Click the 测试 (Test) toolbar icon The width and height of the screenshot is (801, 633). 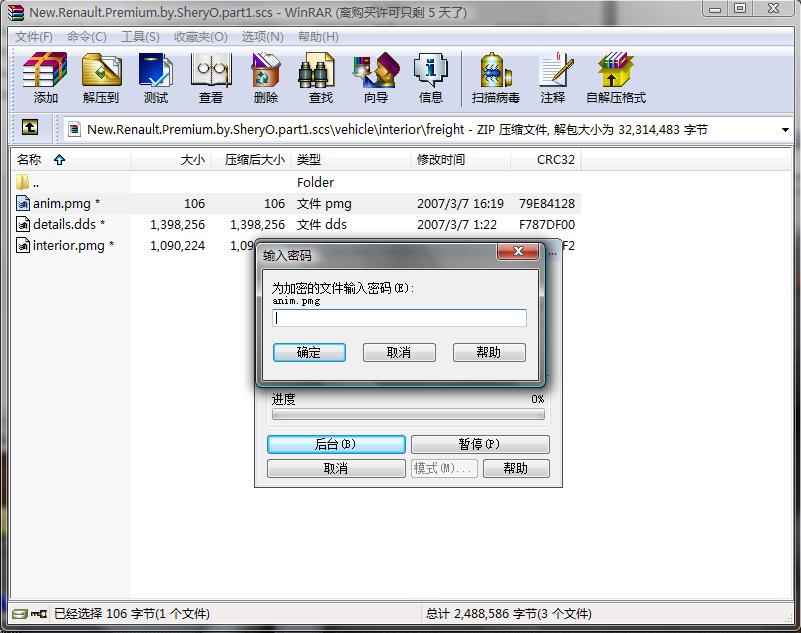(x=156, y=69)
